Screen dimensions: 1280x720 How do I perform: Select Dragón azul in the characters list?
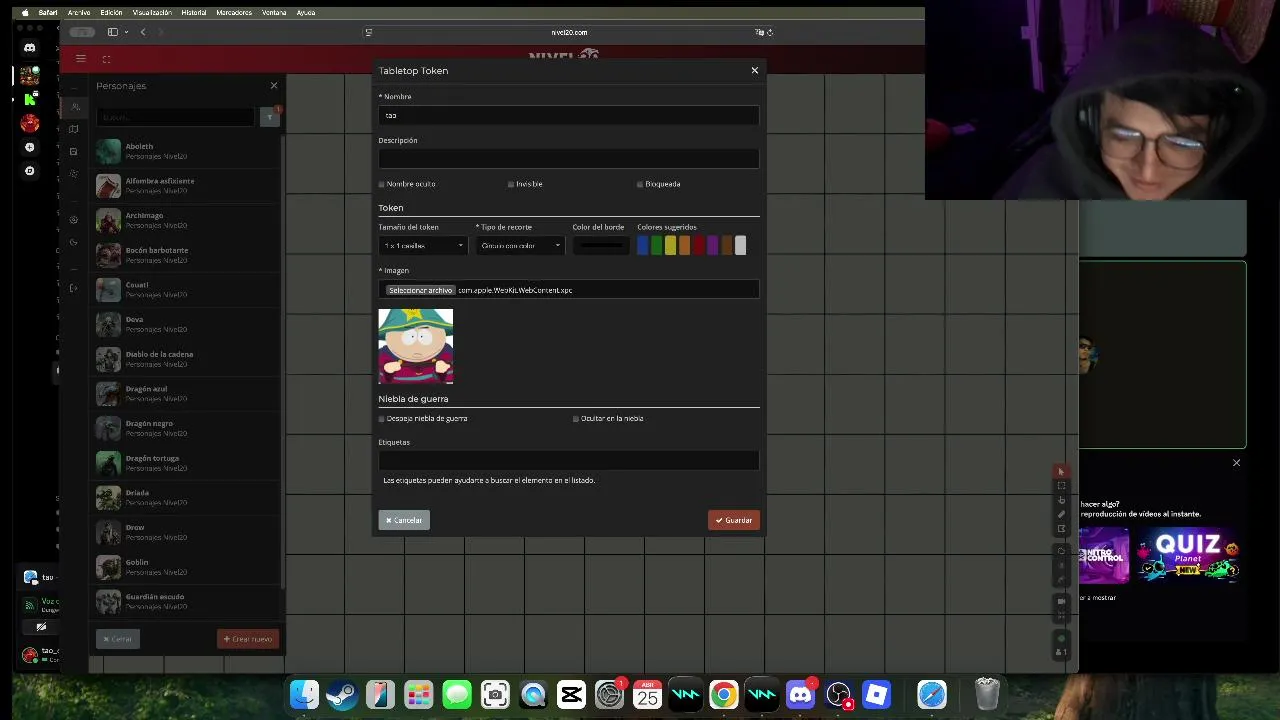(x=187, y=393)
